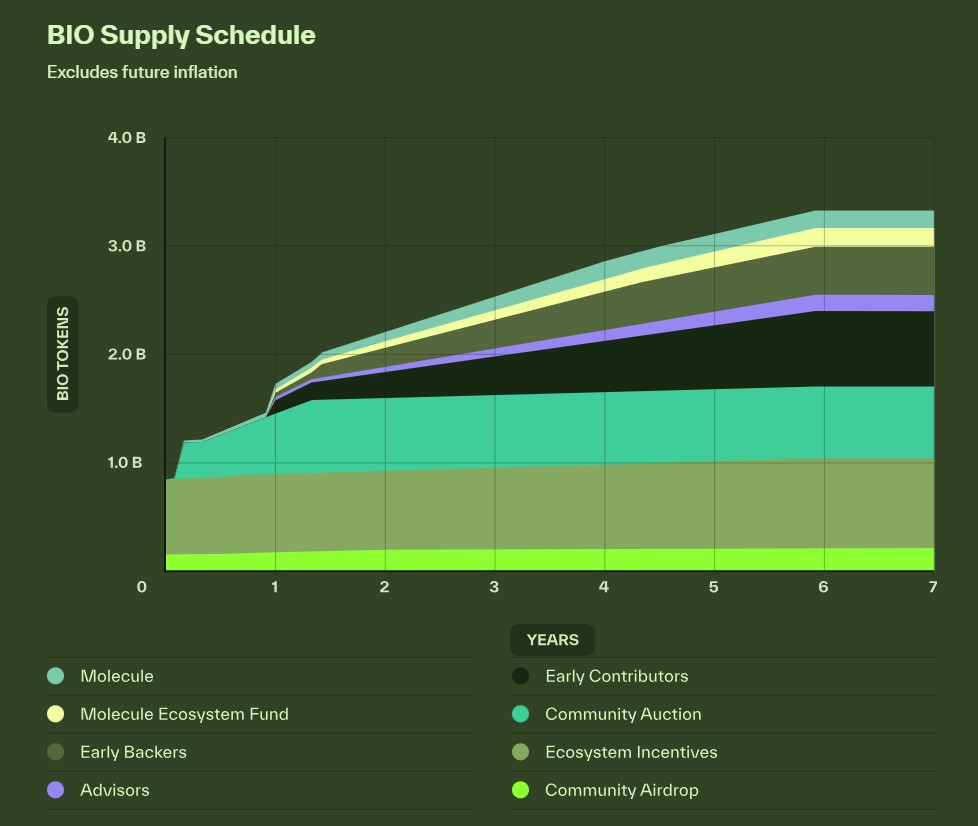Open the Early Contributors legend entry

[616, 676]
